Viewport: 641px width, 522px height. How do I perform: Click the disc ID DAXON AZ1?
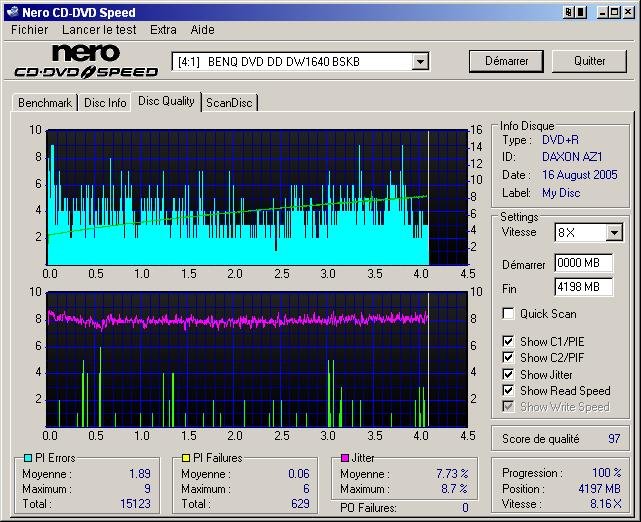(572, 157)
